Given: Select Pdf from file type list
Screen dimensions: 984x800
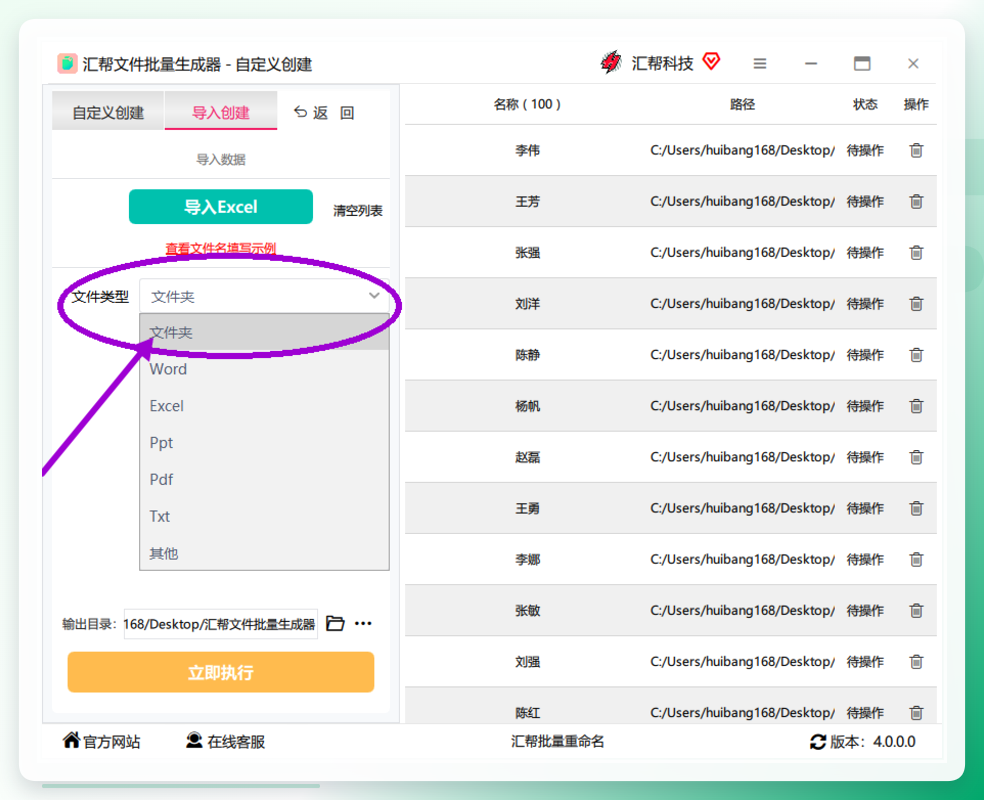Looking at the screenshot, I should (264, 479).
